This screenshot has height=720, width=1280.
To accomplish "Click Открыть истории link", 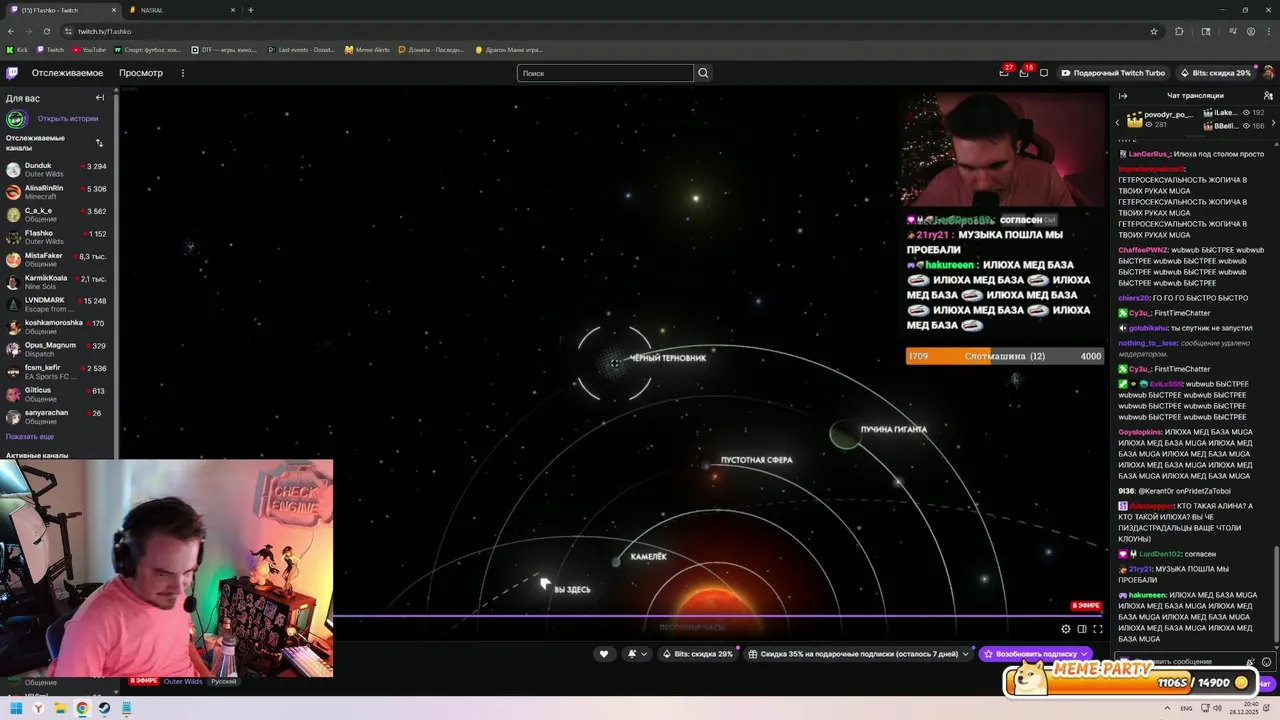I will (x=67, y=119).
